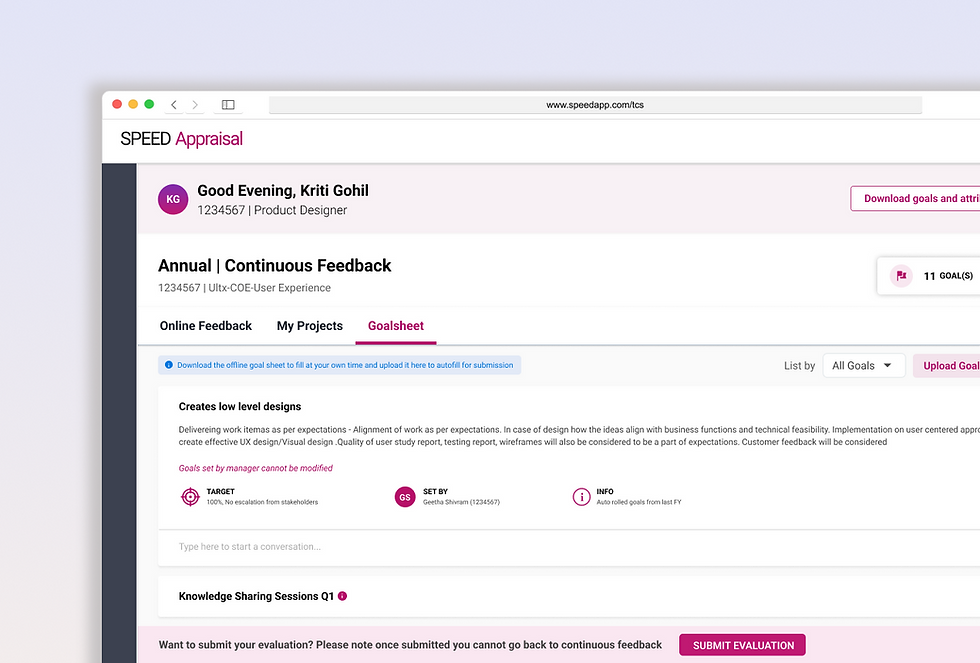The height and width of the screenshot is (663, 980).
Task: Go forward using browser forward arrow
Action: [x=195, y=105]
